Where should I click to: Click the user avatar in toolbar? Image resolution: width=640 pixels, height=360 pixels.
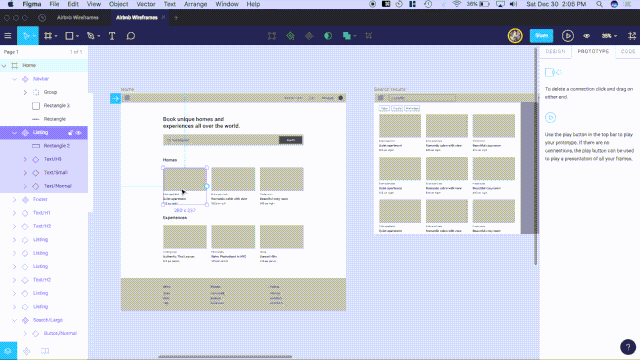coord(515,36)
